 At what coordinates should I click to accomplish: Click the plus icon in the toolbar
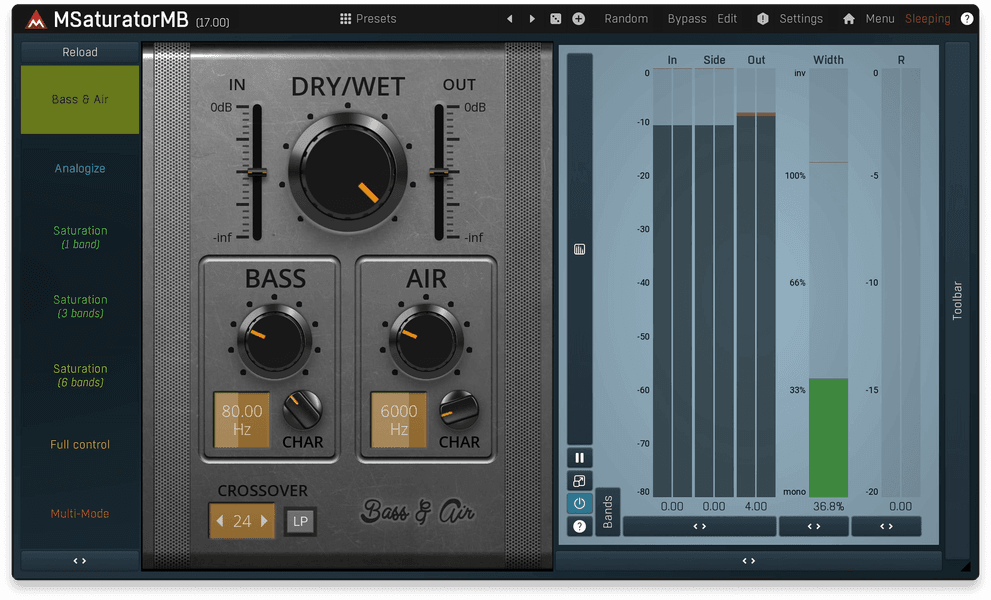[x=578, y=18]
